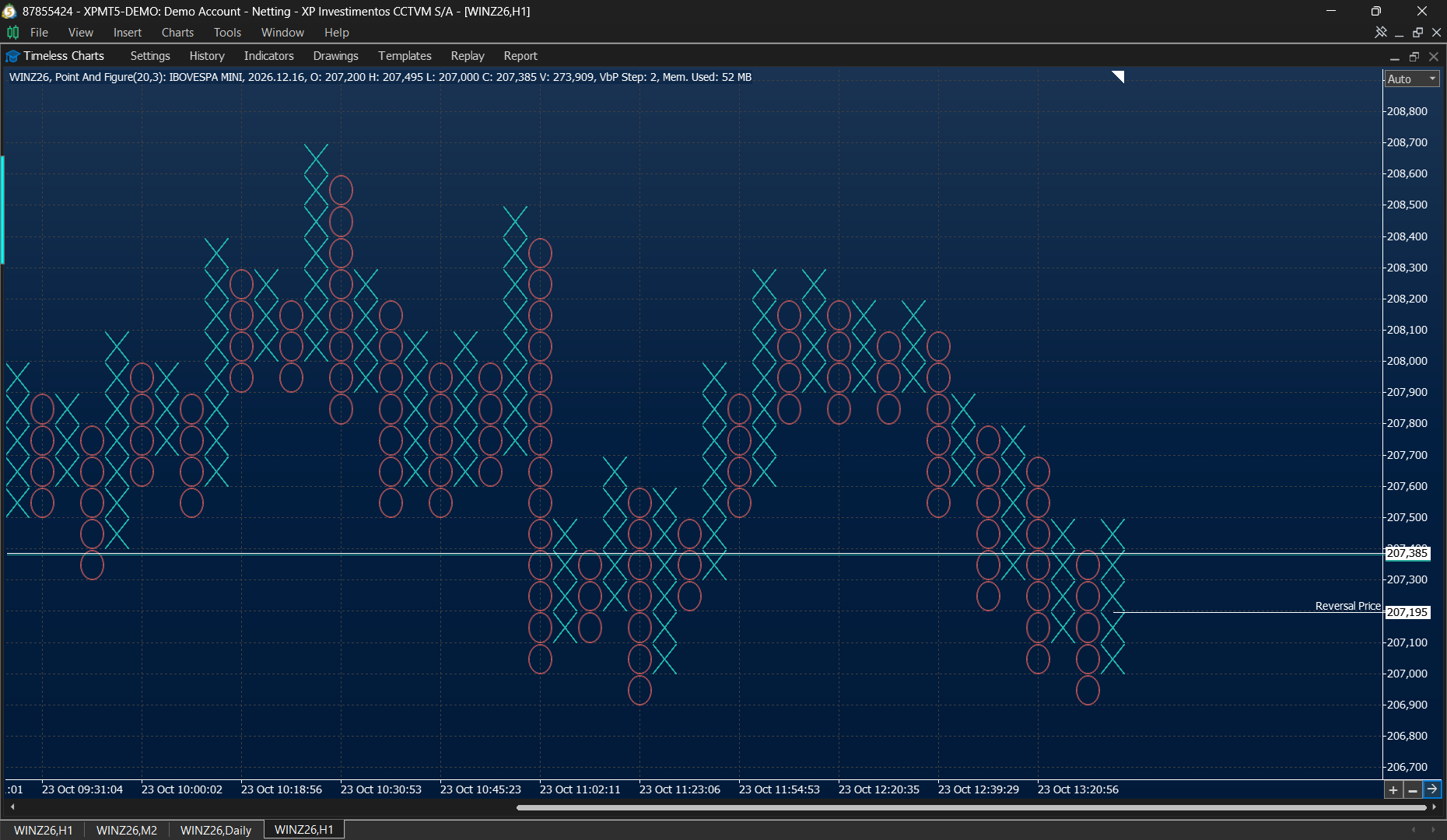The image size is (1447, 840).
Task: Click the chart info header text
Action: click(x=380, y=77)
